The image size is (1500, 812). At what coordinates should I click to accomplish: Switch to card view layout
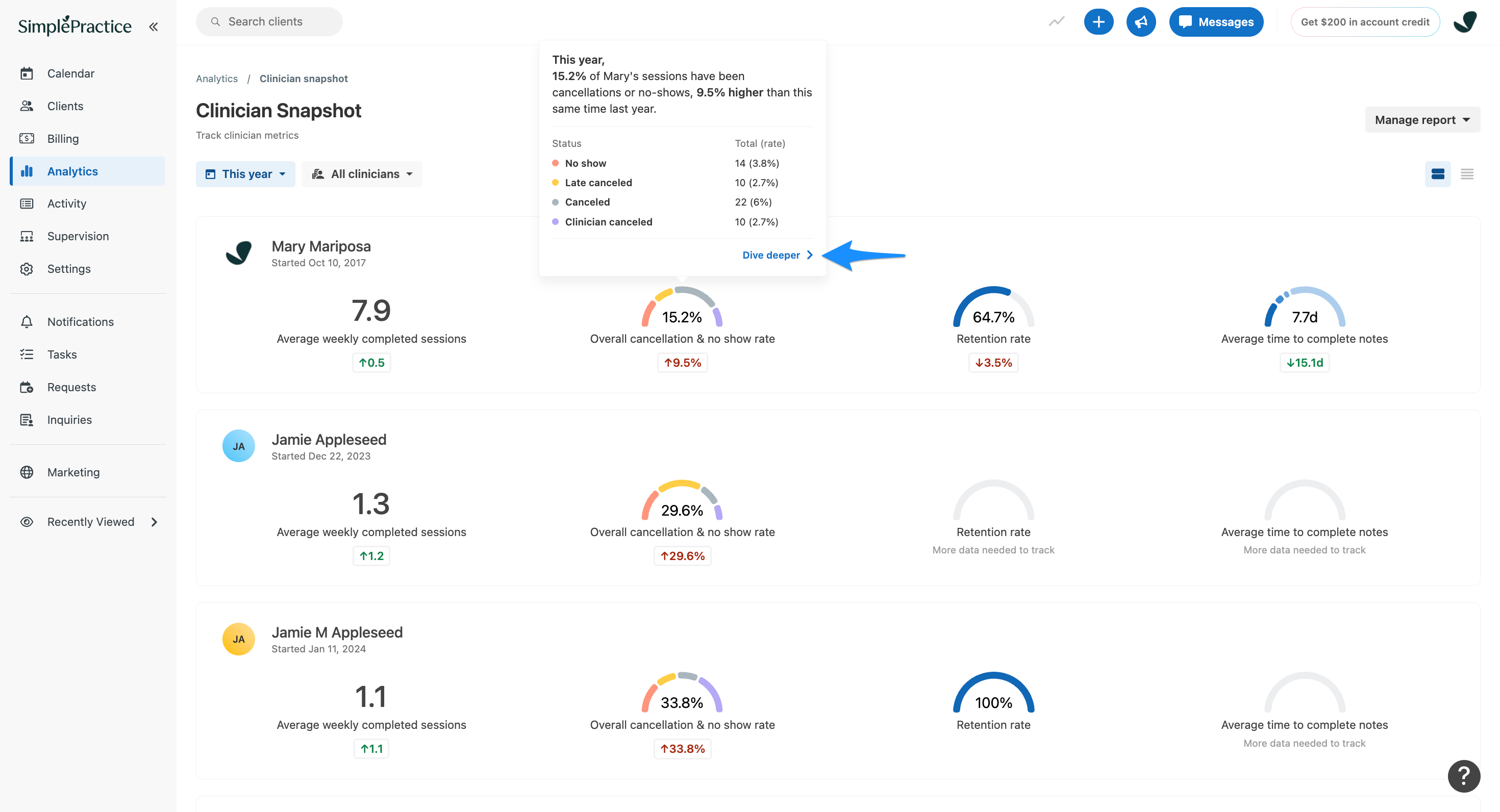(x=1437, y=173)
